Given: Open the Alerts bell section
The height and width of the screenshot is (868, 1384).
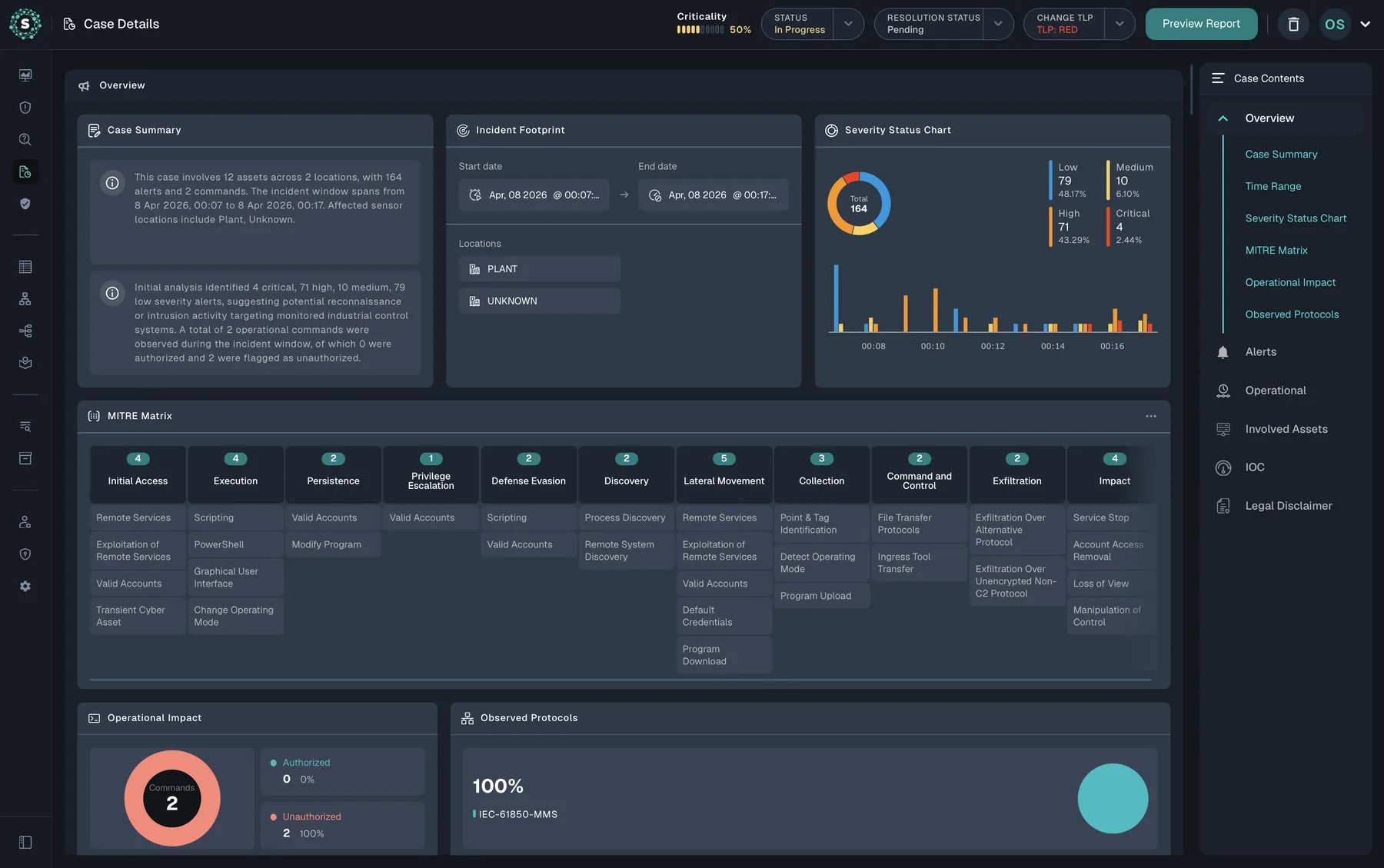Looking at the screenshot, I should click(1260, 352).
